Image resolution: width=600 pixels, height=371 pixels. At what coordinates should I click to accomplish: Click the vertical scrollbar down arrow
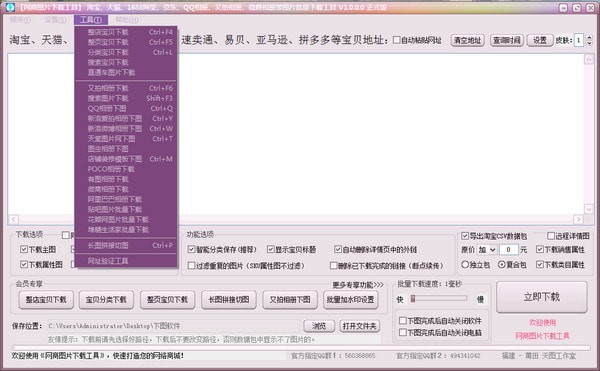tap(589, 209)
